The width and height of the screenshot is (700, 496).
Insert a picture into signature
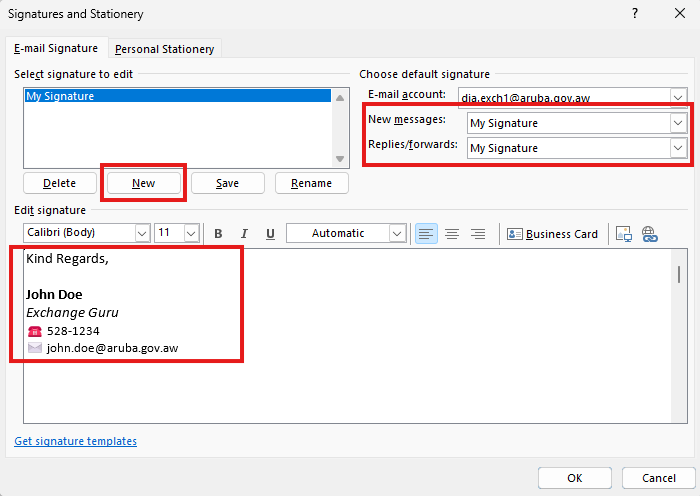624,234
